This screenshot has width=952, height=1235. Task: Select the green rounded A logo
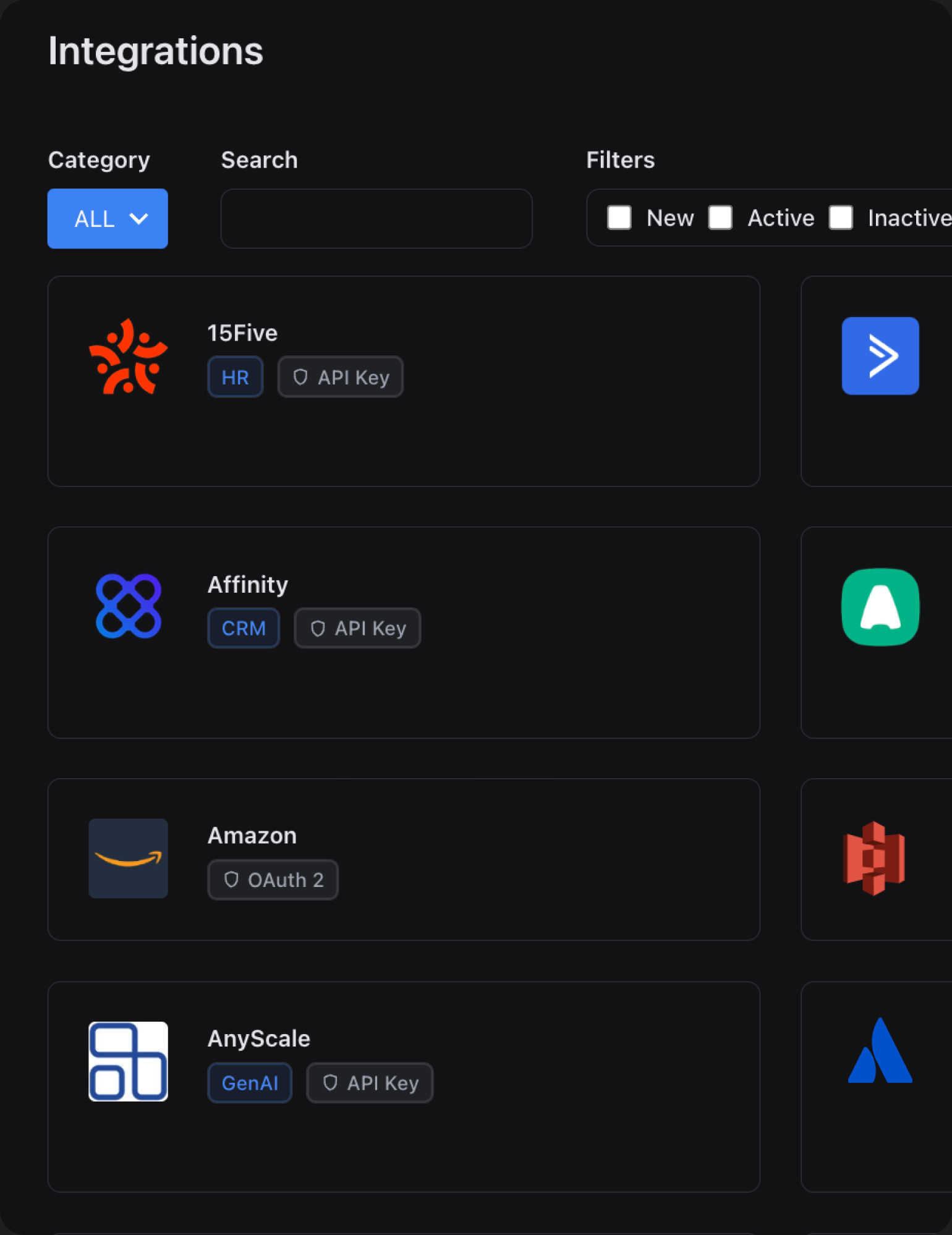pos(880,606)
